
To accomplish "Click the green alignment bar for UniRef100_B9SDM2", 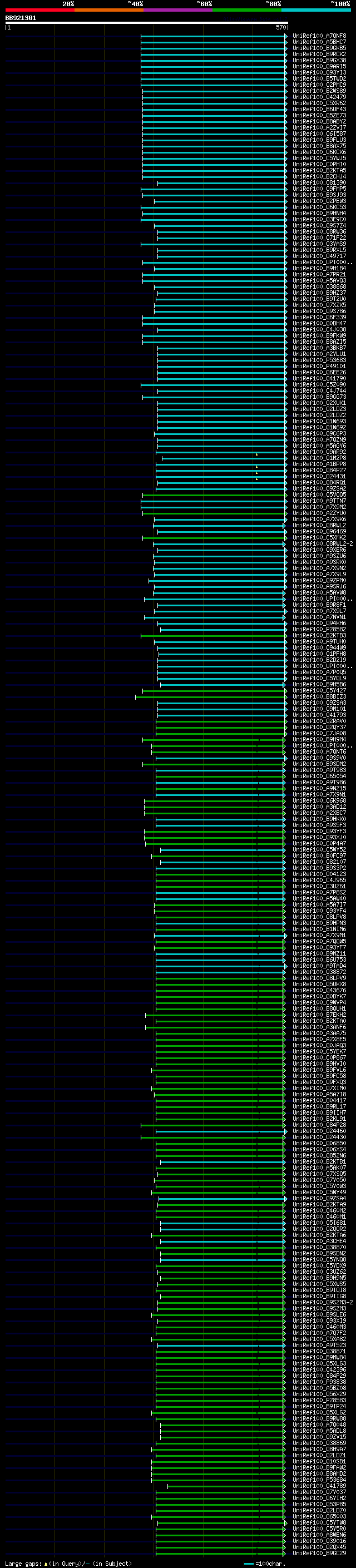I will 215,764.
